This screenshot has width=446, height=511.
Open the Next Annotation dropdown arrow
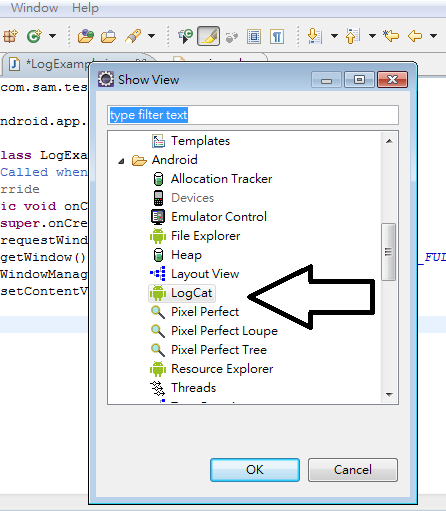tap(334, 36)
